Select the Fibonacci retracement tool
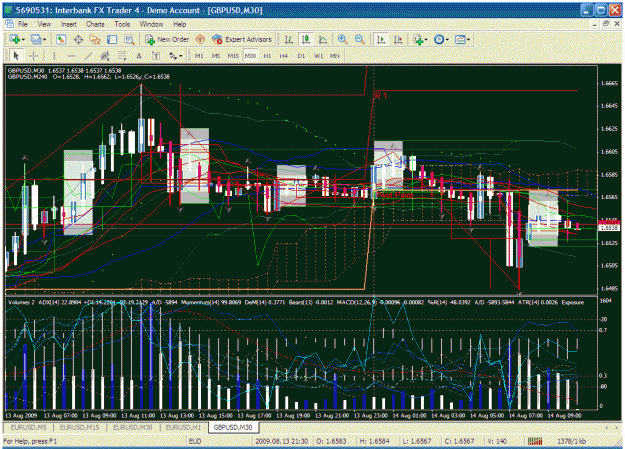625x449 pixels. 122,56
